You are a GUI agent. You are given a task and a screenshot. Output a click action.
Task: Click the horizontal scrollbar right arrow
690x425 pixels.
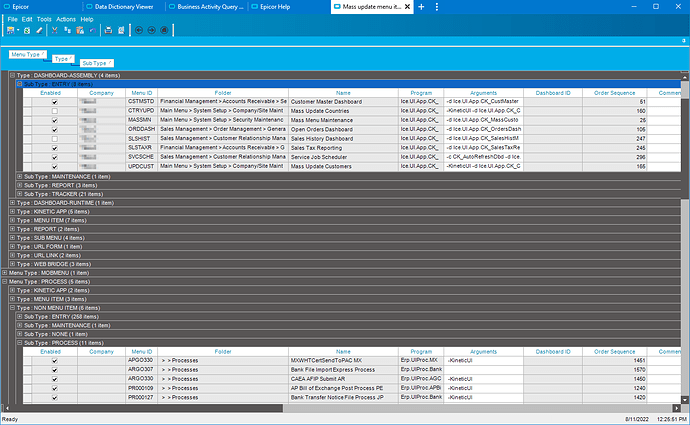click(677, 408)
